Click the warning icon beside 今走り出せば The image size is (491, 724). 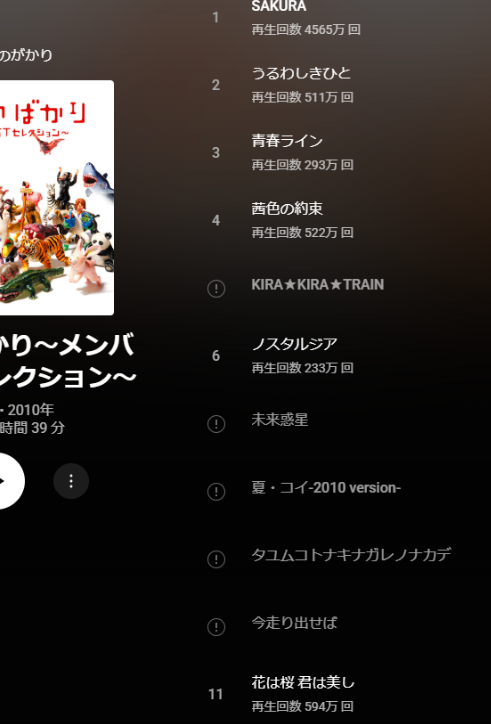point(216,627)
